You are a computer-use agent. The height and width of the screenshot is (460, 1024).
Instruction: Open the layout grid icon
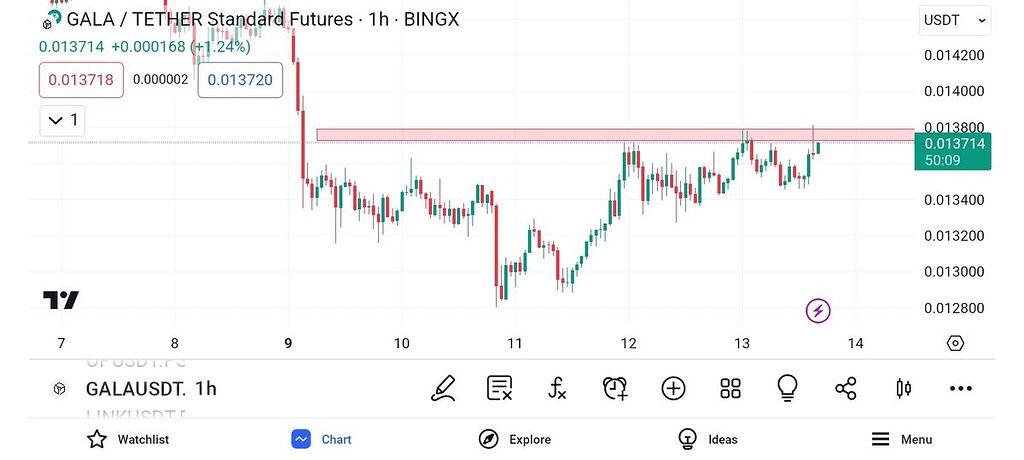pyautogui.click(x=730, y=388)
